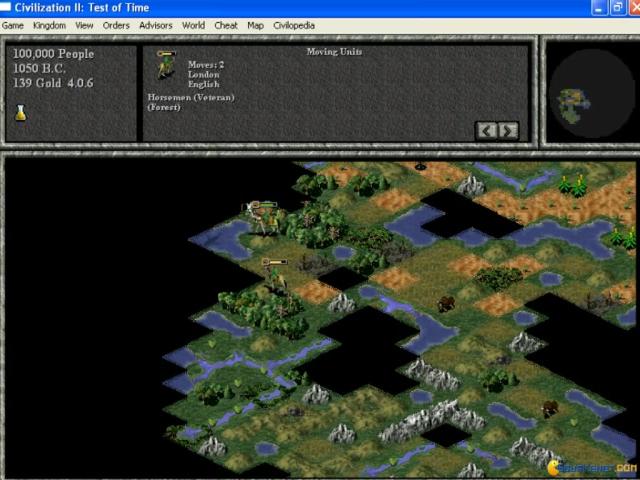
Task: Click the '139 Gold 4.0.6' treasury text
Action: [x=53, y=83]
